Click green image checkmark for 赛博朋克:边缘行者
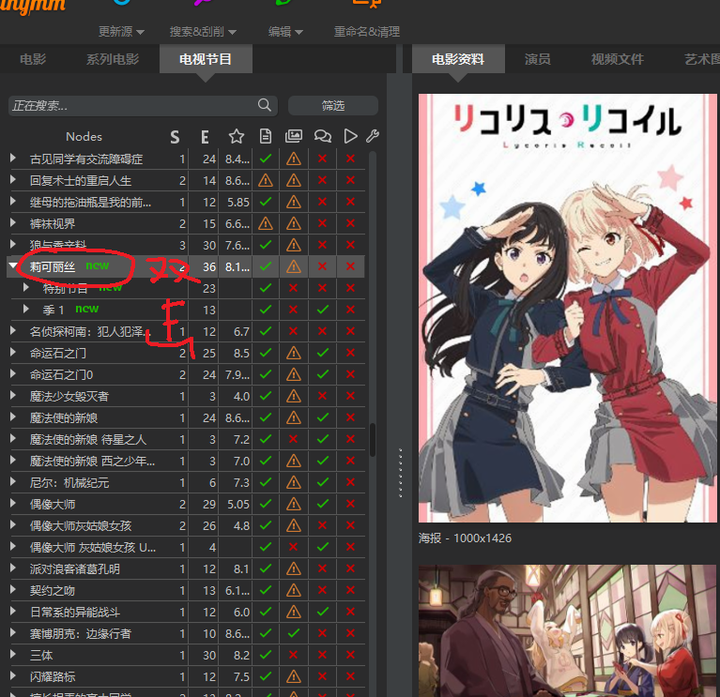 pos(294,633)
